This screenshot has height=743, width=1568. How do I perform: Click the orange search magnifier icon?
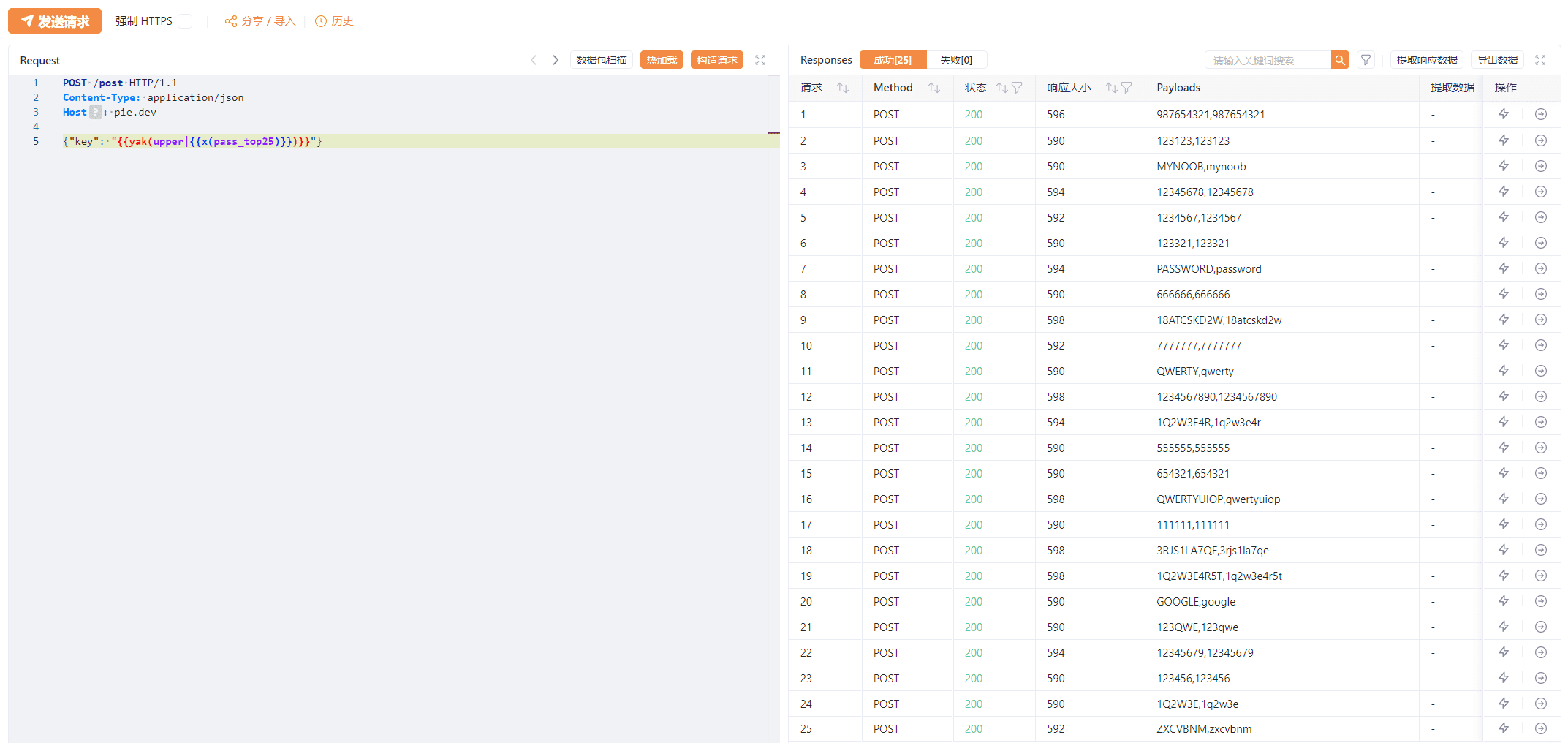(x=1339, y=60)
